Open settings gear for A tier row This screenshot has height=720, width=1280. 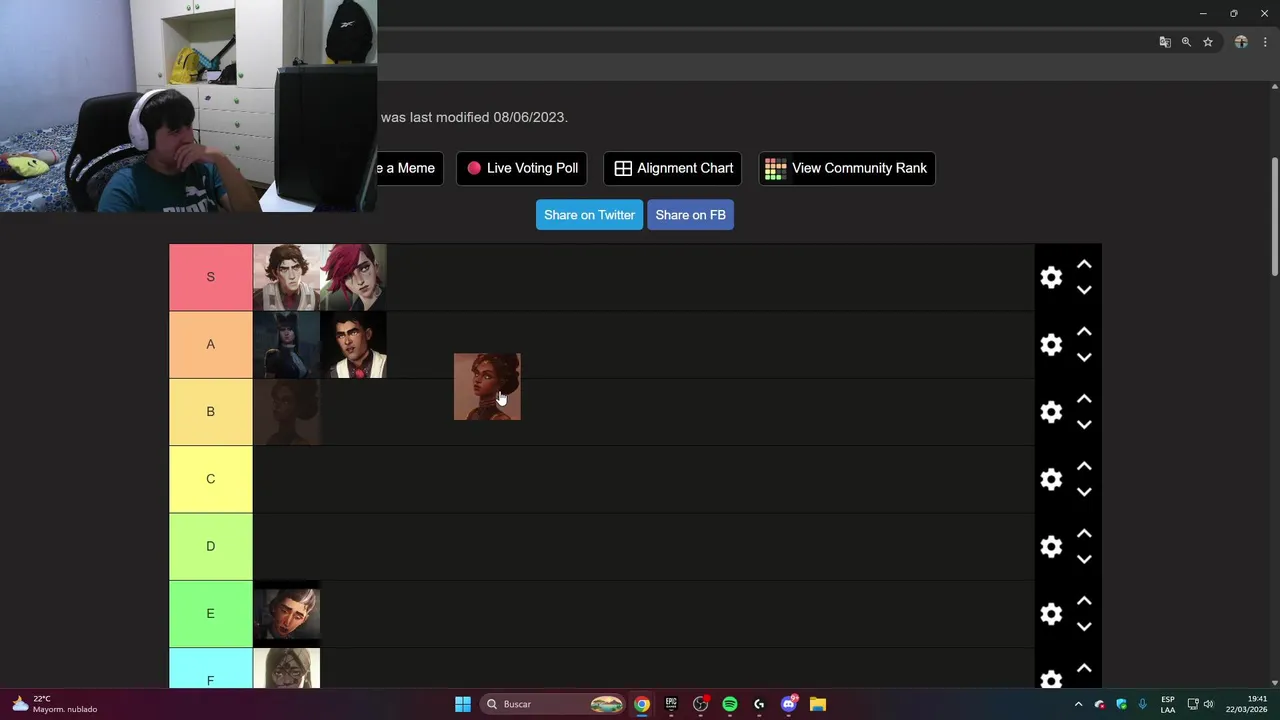pos(1051,345)
